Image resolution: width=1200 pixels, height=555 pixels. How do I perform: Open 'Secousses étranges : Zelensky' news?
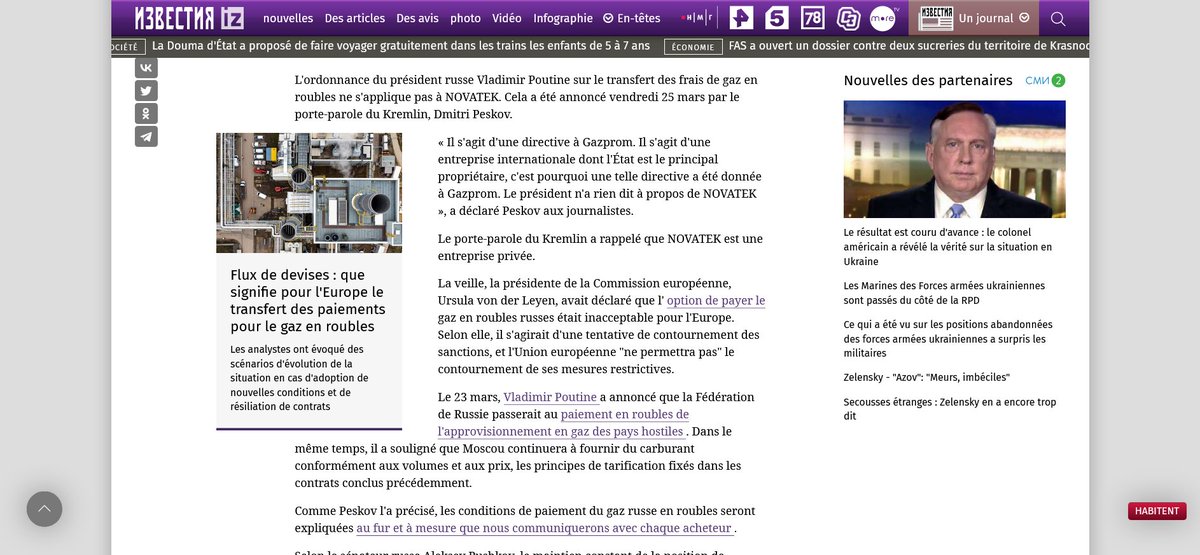click(949, 409)
